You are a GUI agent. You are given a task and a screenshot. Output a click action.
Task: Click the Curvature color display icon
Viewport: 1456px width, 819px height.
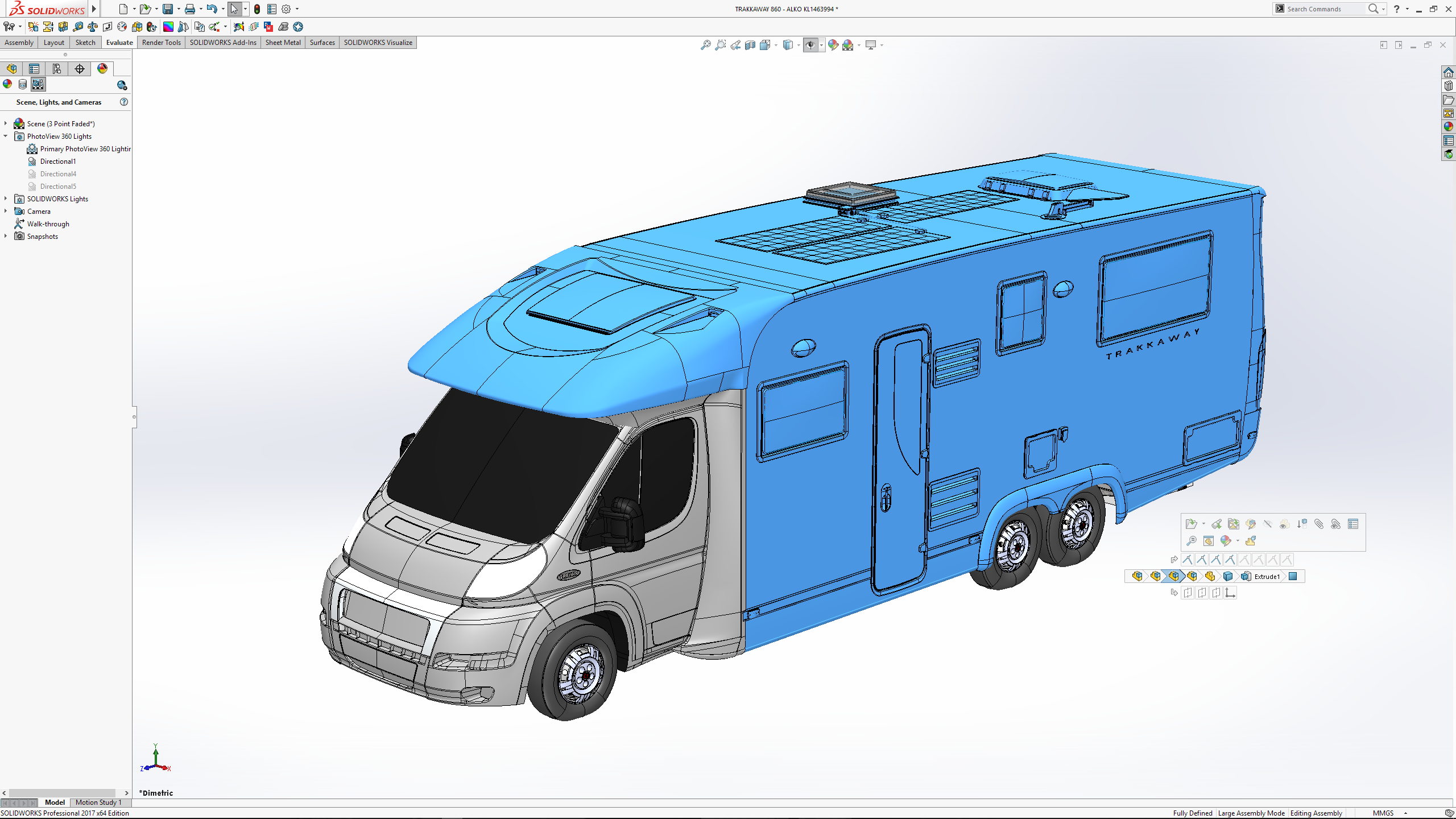click(168, 27)
